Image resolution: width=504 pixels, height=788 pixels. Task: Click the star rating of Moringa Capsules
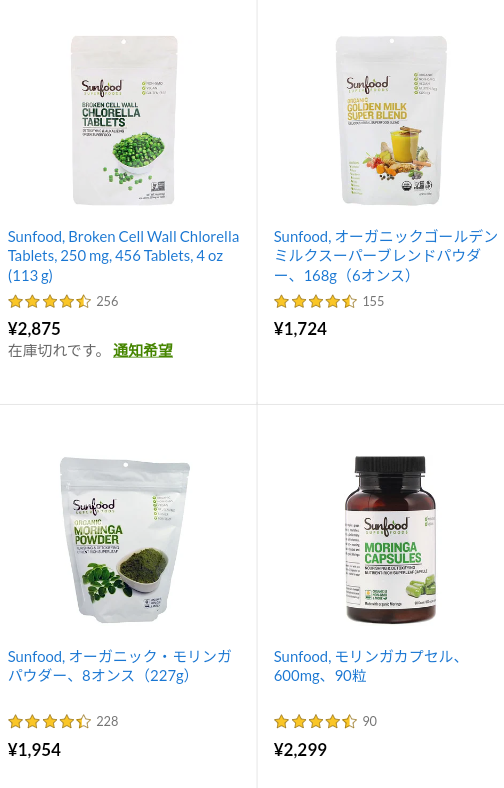click(315, 722)
